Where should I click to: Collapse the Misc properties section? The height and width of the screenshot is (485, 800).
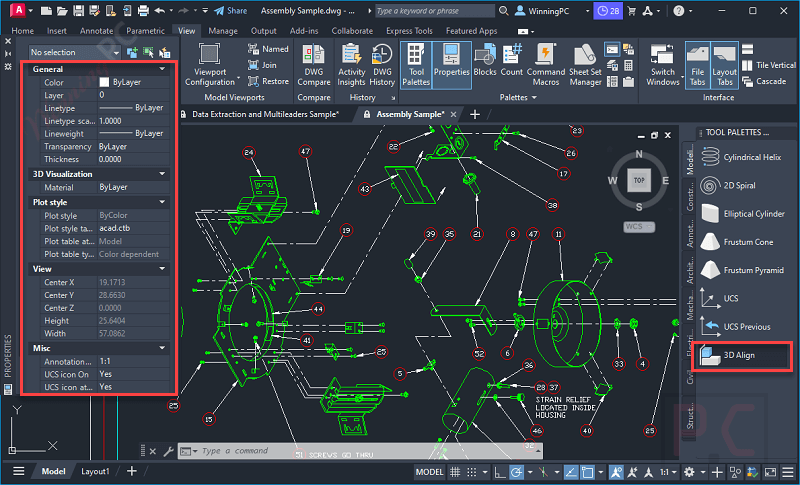coord(162,348)
